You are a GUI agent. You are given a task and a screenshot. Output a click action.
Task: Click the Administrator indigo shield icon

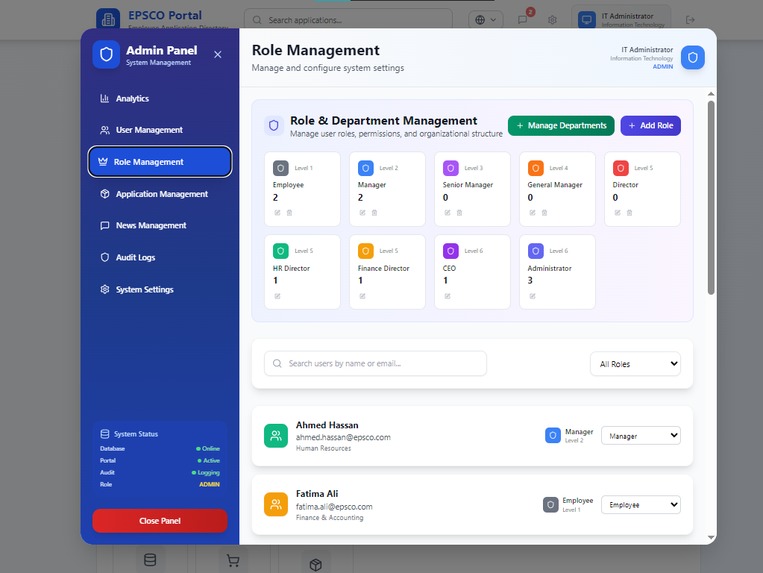point(536,251)
